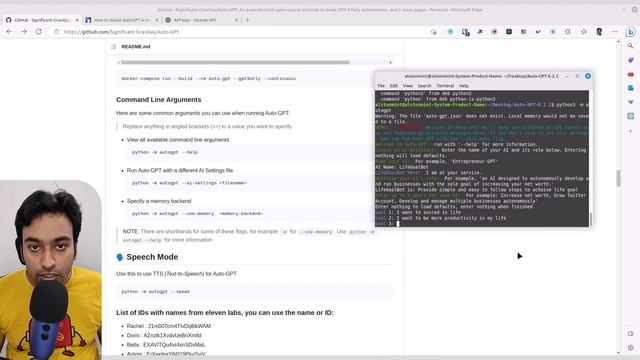Click 'python -m autogpt --speak' code
Screen dimensions: 640x360
coord(156,291)
